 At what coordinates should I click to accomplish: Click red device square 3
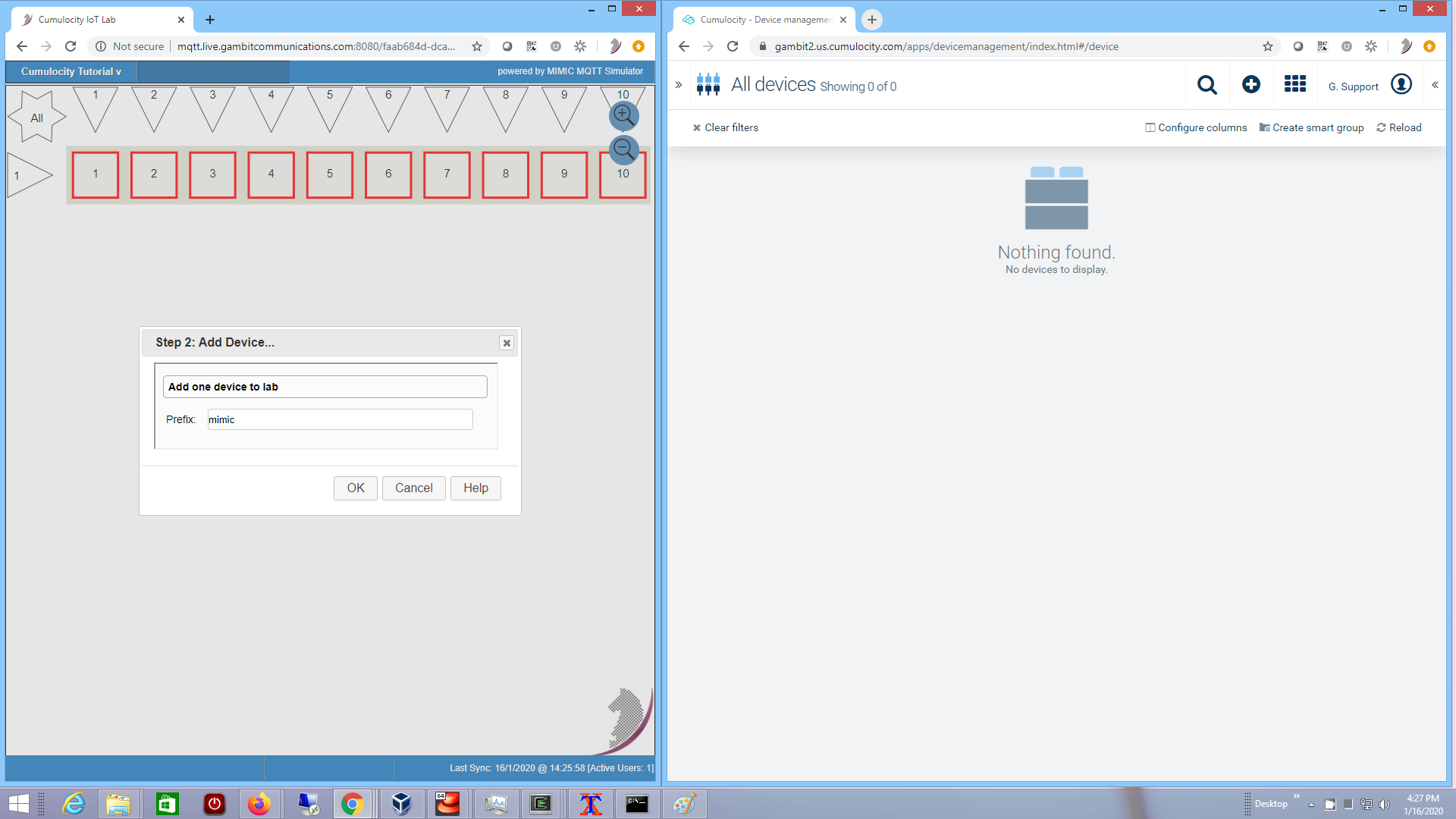(x=212, y=174)
